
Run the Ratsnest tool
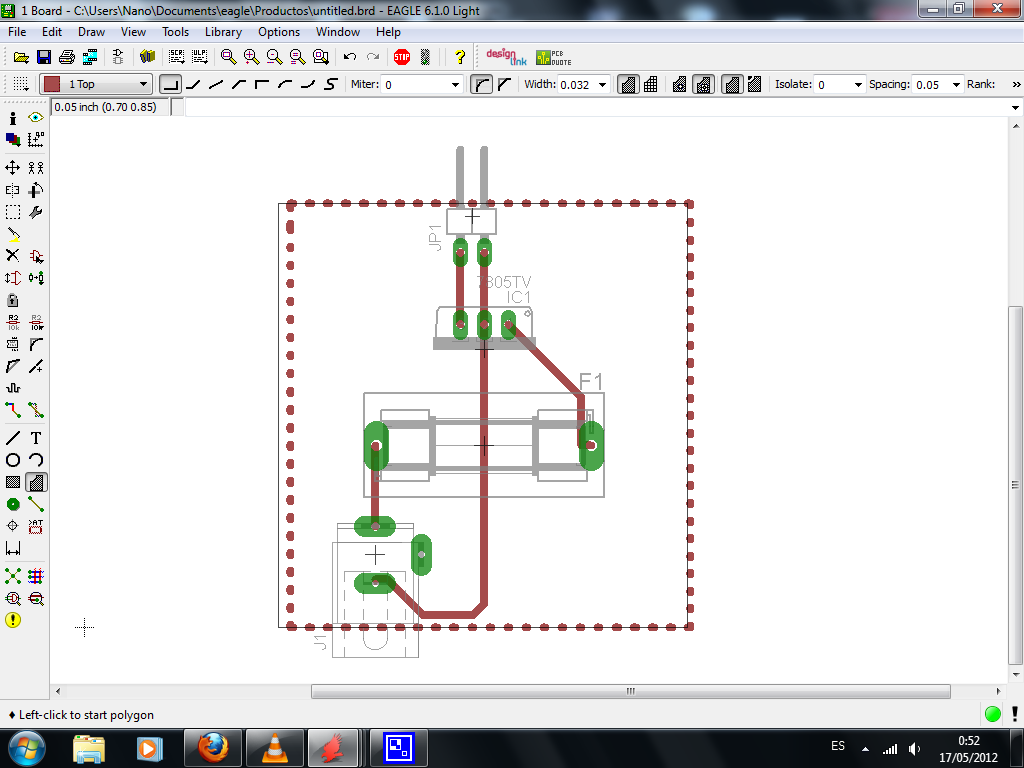12,576
